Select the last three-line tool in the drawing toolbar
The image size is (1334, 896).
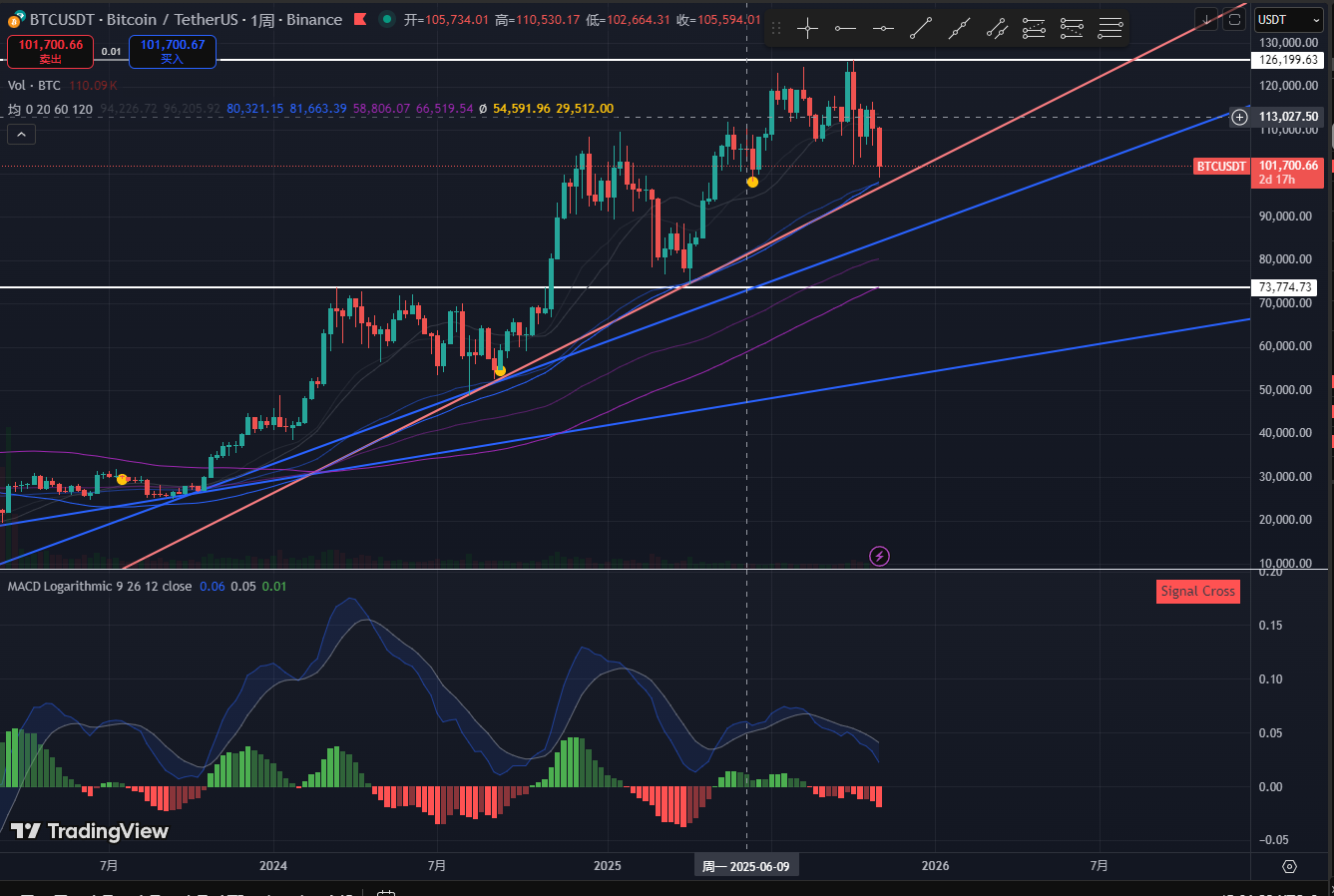click(1110, 29)
